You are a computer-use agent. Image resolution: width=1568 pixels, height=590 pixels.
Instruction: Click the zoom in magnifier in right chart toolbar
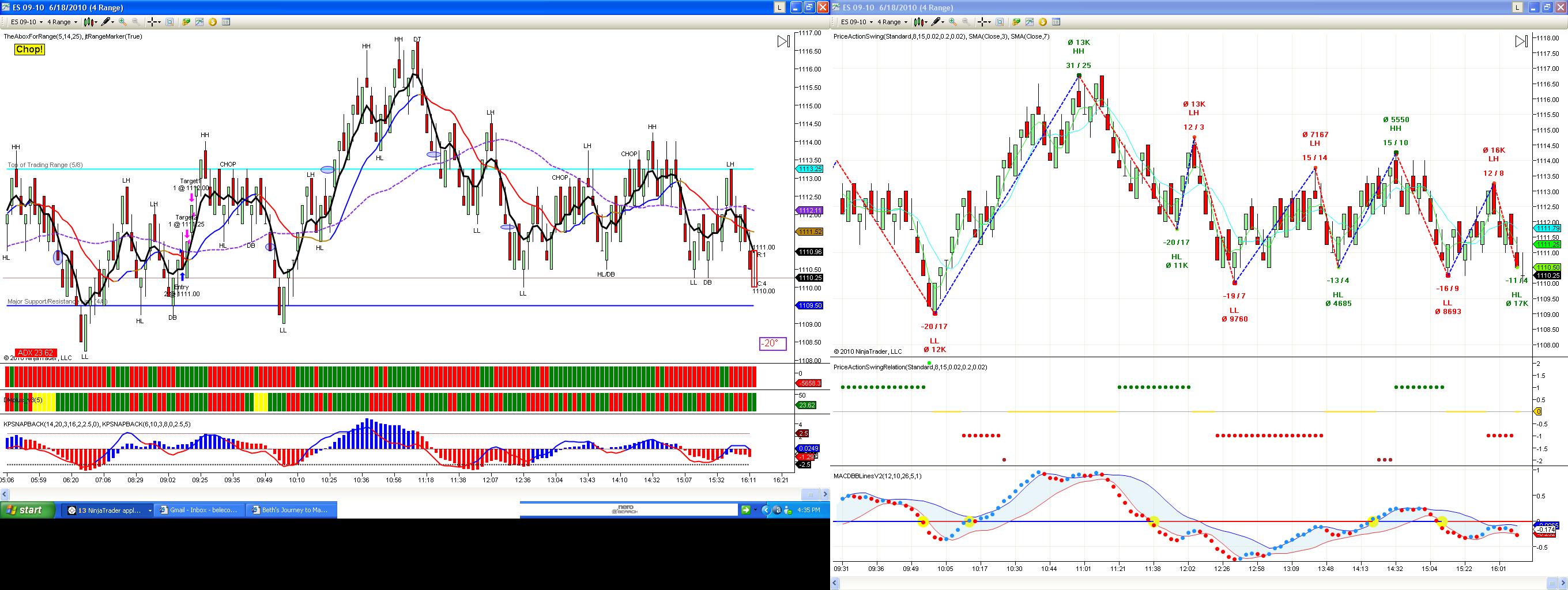tap(952, 22)
